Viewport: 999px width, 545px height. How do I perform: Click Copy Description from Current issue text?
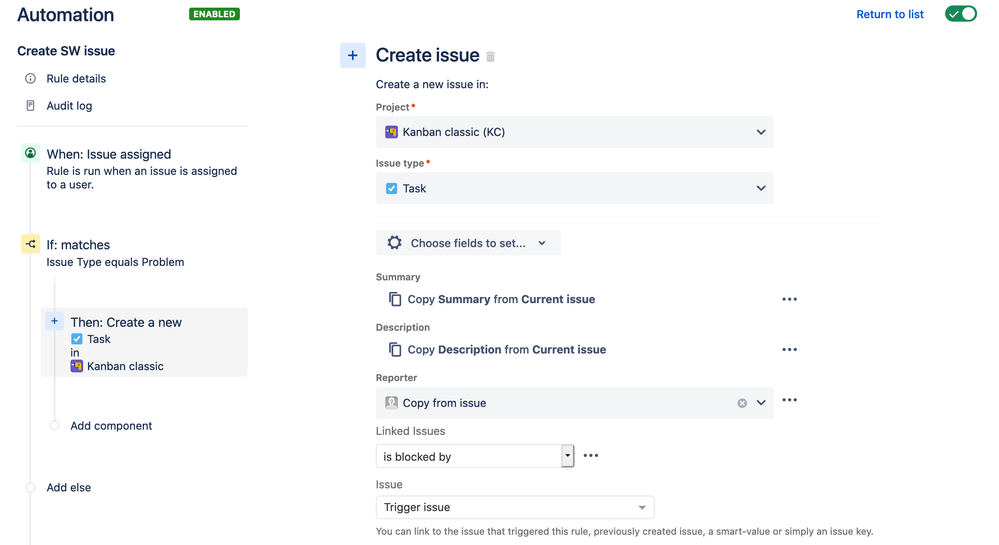coord(507,349)
